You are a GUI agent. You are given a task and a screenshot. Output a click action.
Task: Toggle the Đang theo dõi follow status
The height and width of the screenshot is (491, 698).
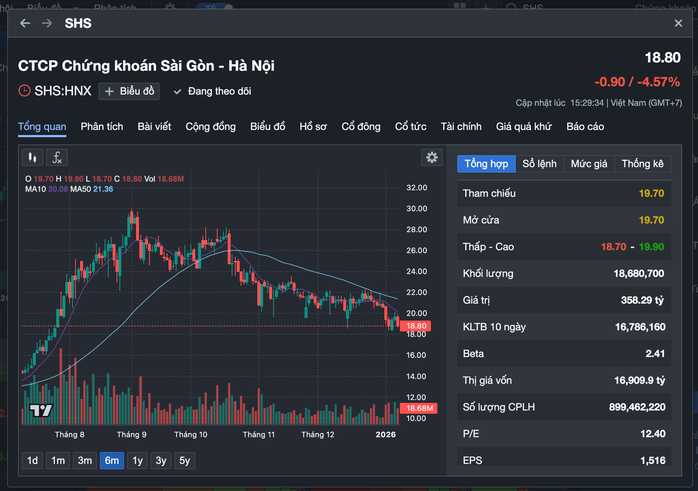[x=214, y=91]
